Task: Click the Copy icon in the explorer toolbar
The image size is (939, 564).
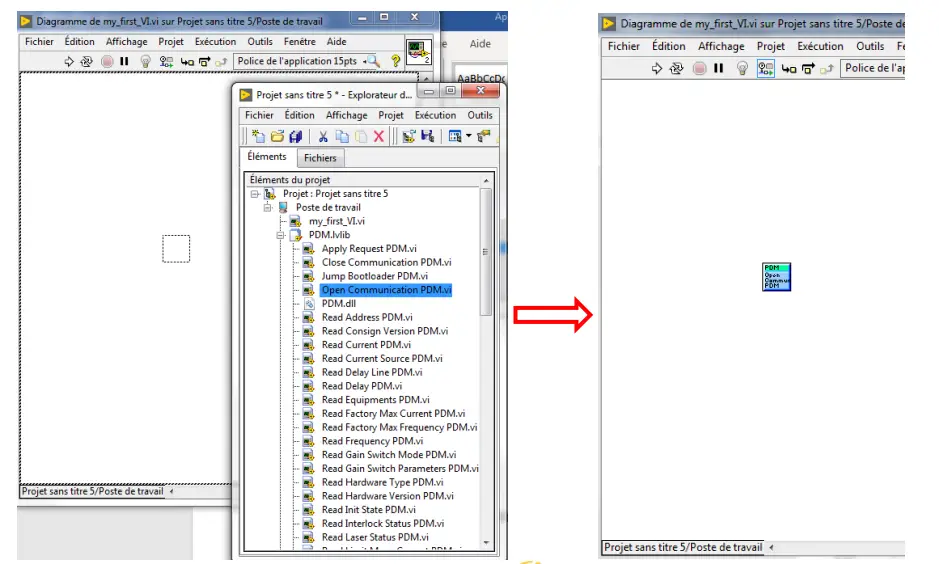Action: [x=342, y=137]
